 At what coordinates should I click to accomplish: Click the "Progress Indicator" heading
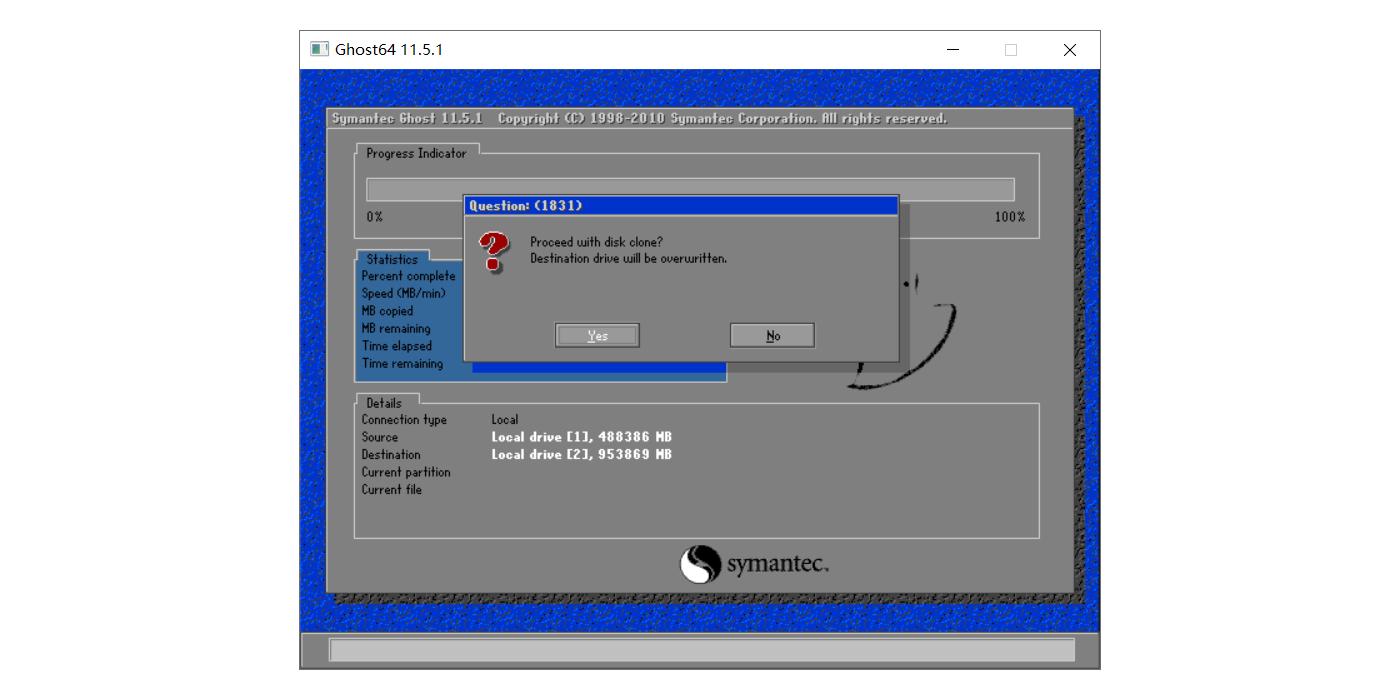point(416,153)
